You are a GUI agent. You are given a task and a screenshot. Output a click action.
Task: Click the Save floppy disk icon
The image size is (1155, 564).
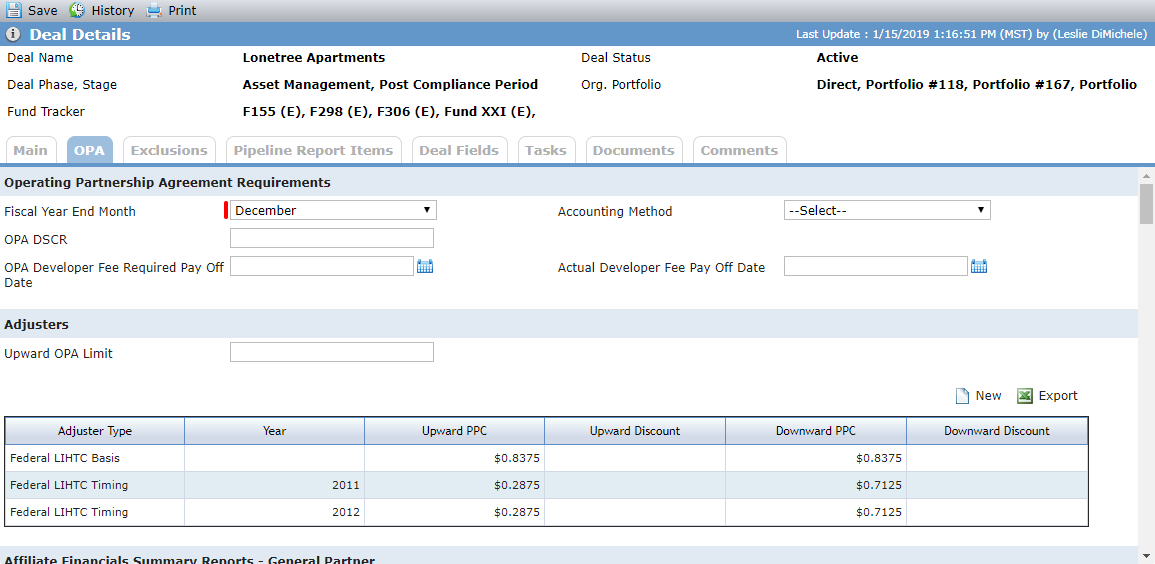click(x=14, y=10)
